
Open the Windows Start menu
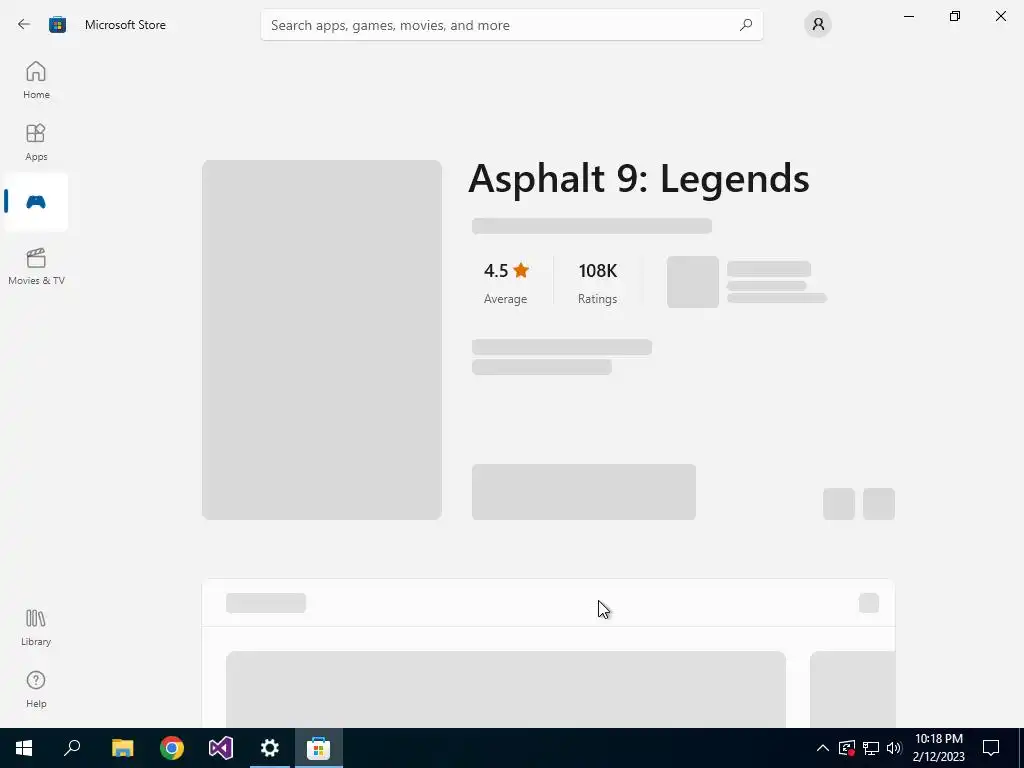(24, 748)
